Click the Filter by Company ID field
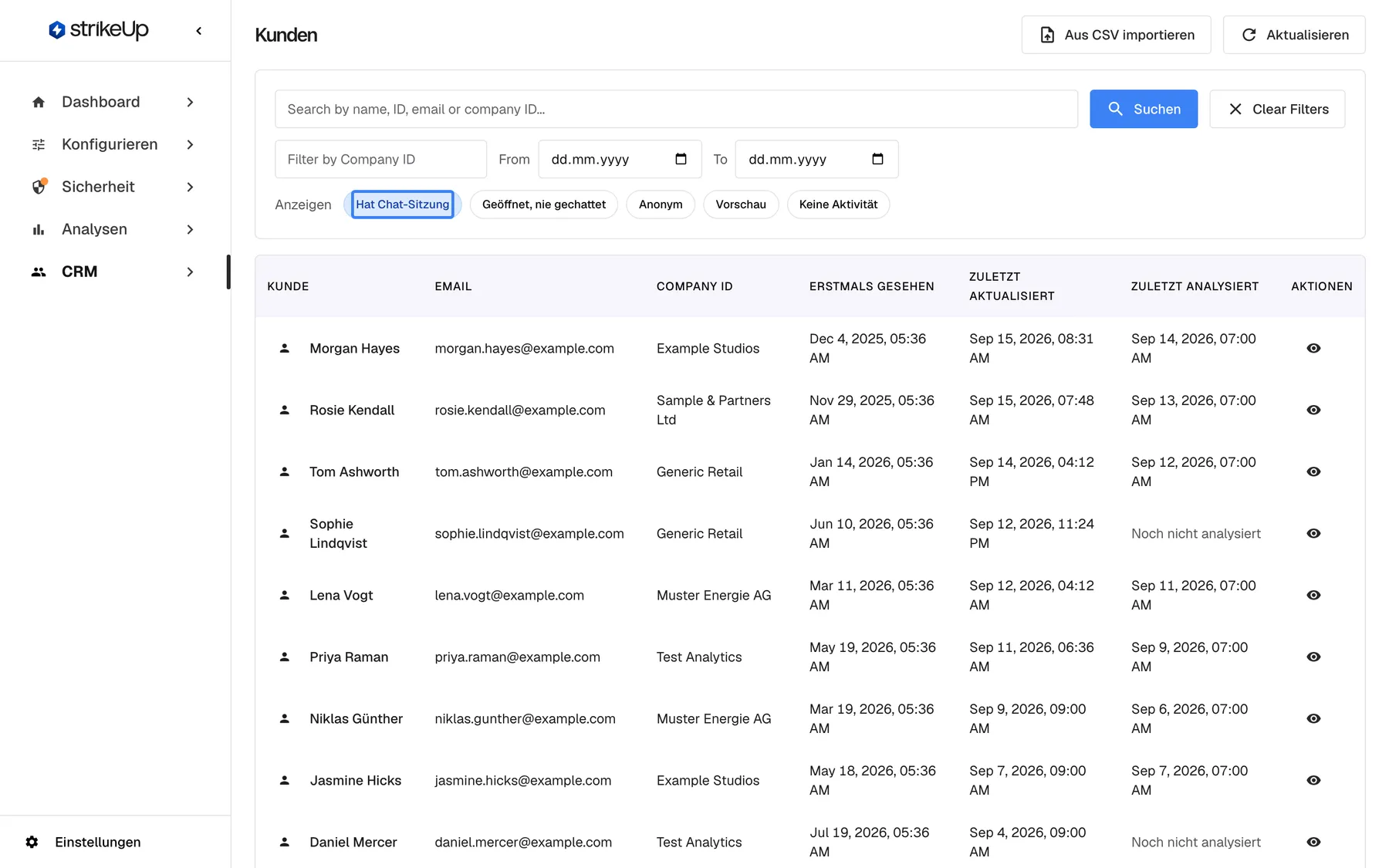 [380, 159]
